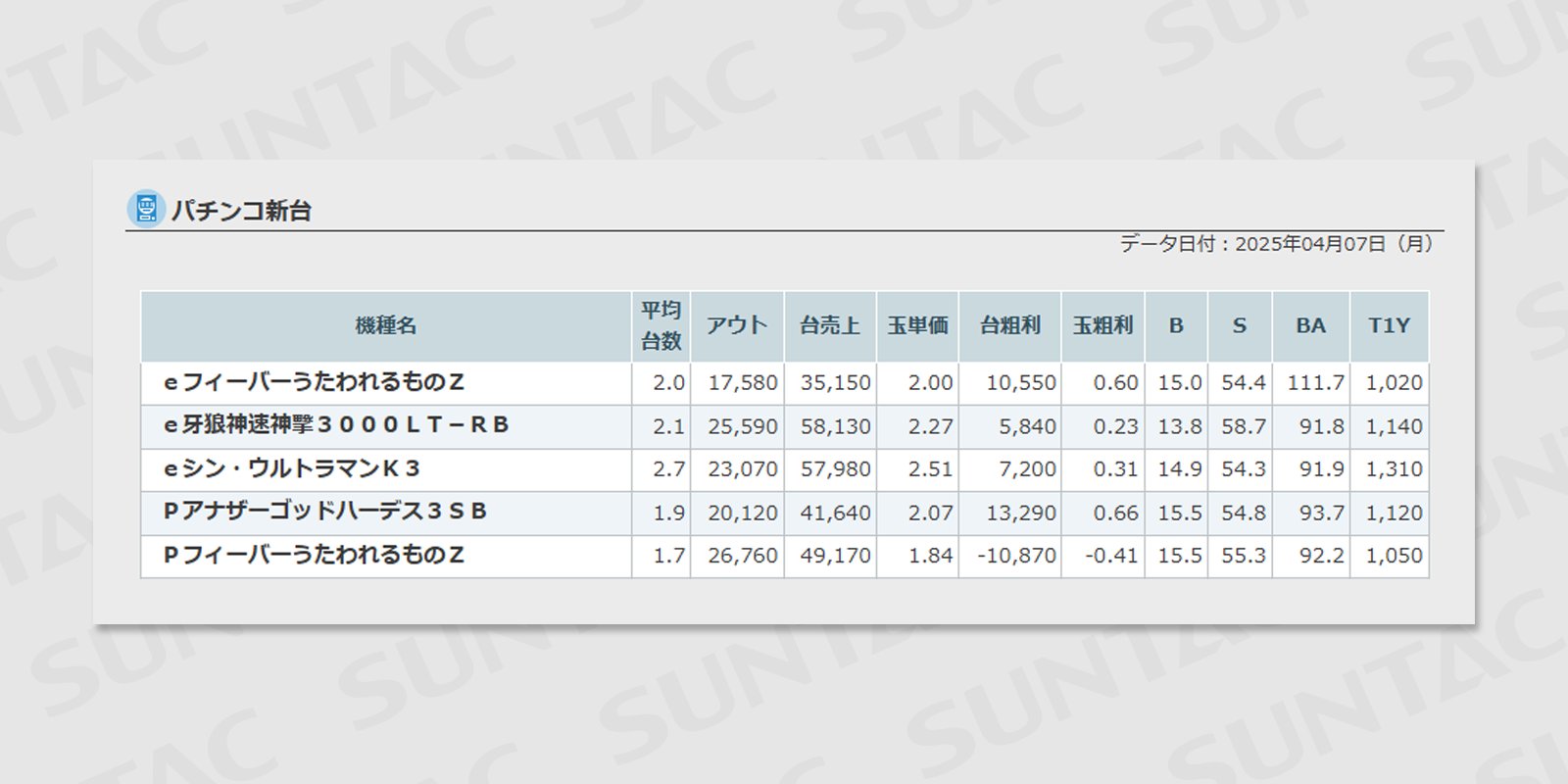Click the 台粗利 value 13,290
The height and width of the screenshot is (784, 1568).
point(1021,513)
